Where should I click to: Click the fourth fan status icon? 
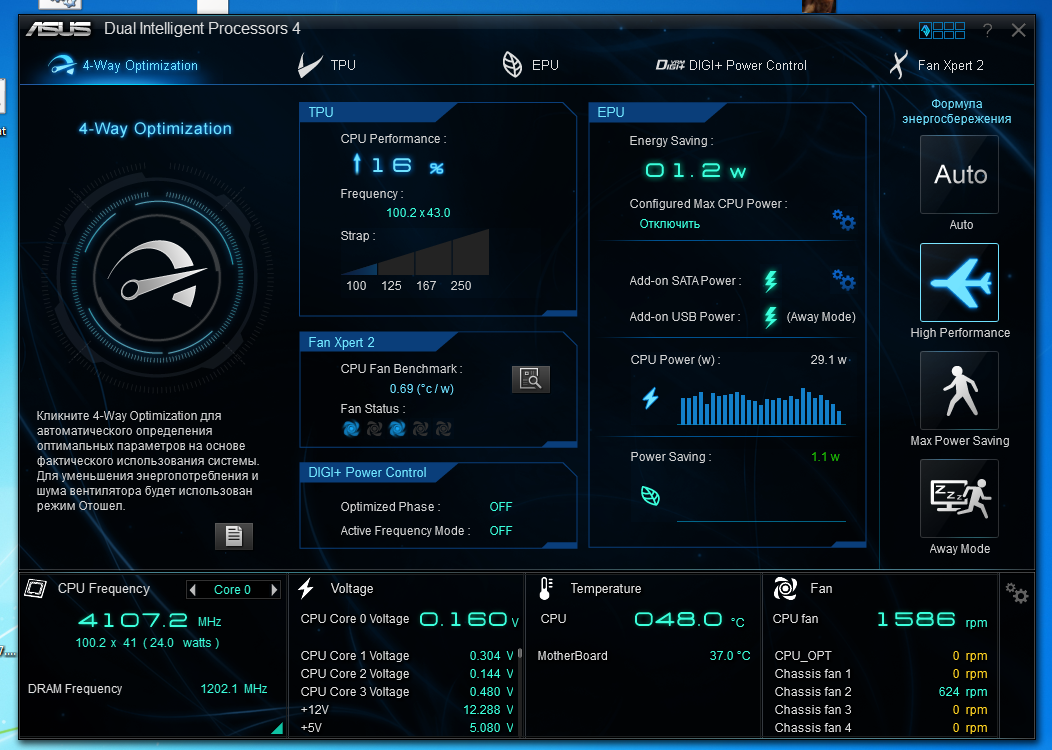(420, 429)
